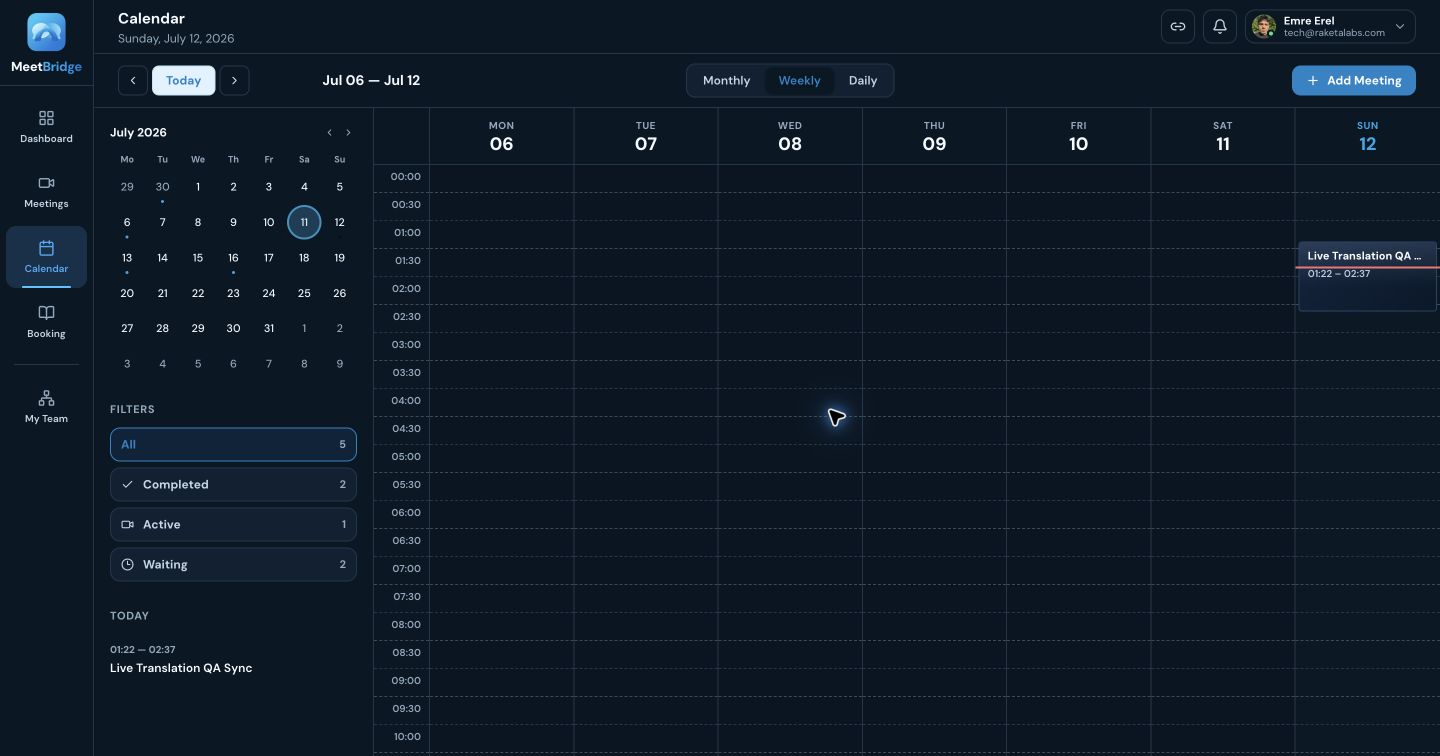Select the Calendar sidebar item
The height and width of the screenshot is (756, 1440).
46,257
